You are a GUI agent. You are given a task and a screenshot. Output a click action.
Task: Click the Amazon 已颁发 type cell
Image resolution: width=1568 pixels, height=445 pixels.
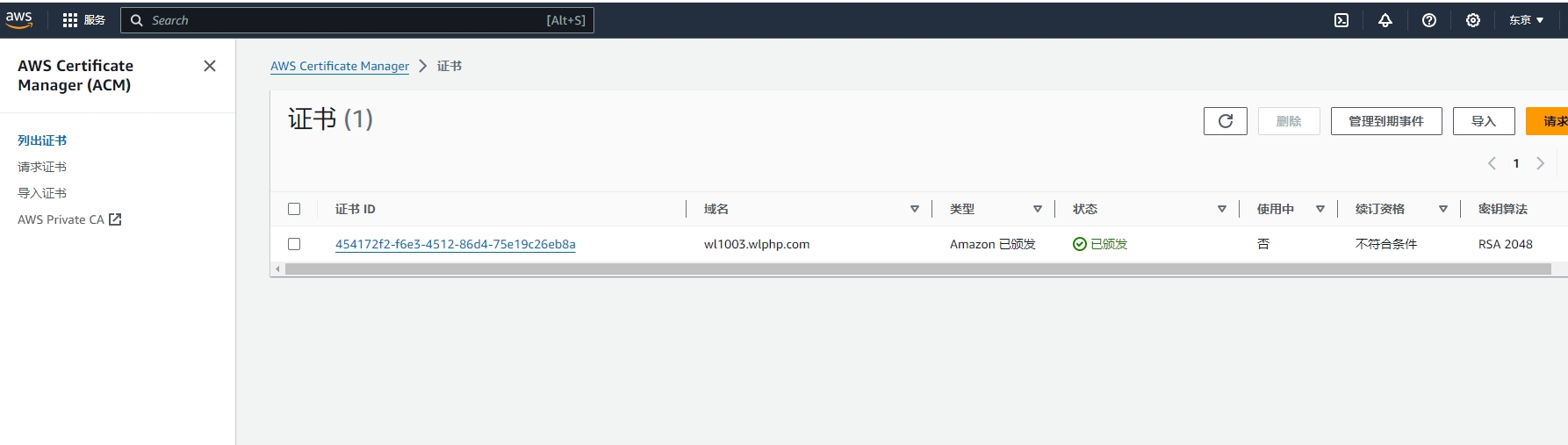993,244
